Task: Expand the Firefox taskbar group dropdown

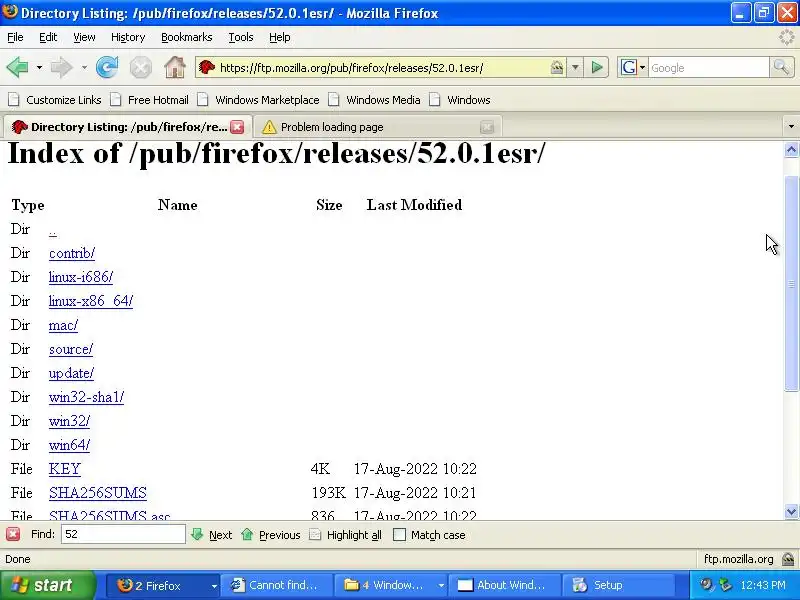Action: tap(214, 586)
